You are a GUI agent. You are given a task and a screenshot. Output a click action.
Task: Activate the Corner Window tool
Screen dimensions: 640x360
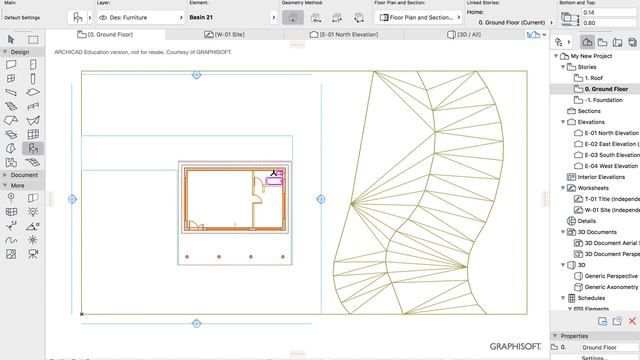click(x=11, y=211)
